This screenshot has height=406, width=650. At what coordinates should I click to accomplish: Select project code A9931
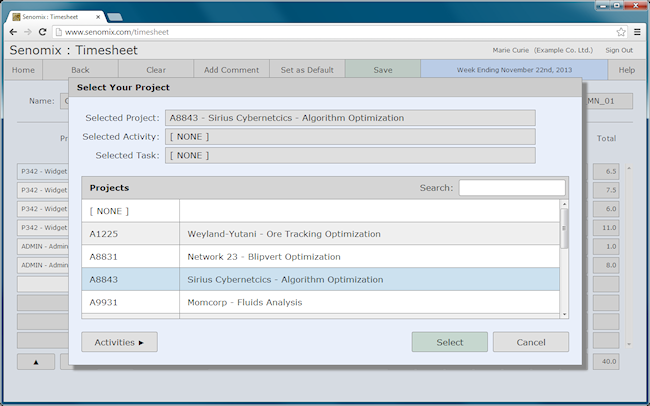pos(104,302)
